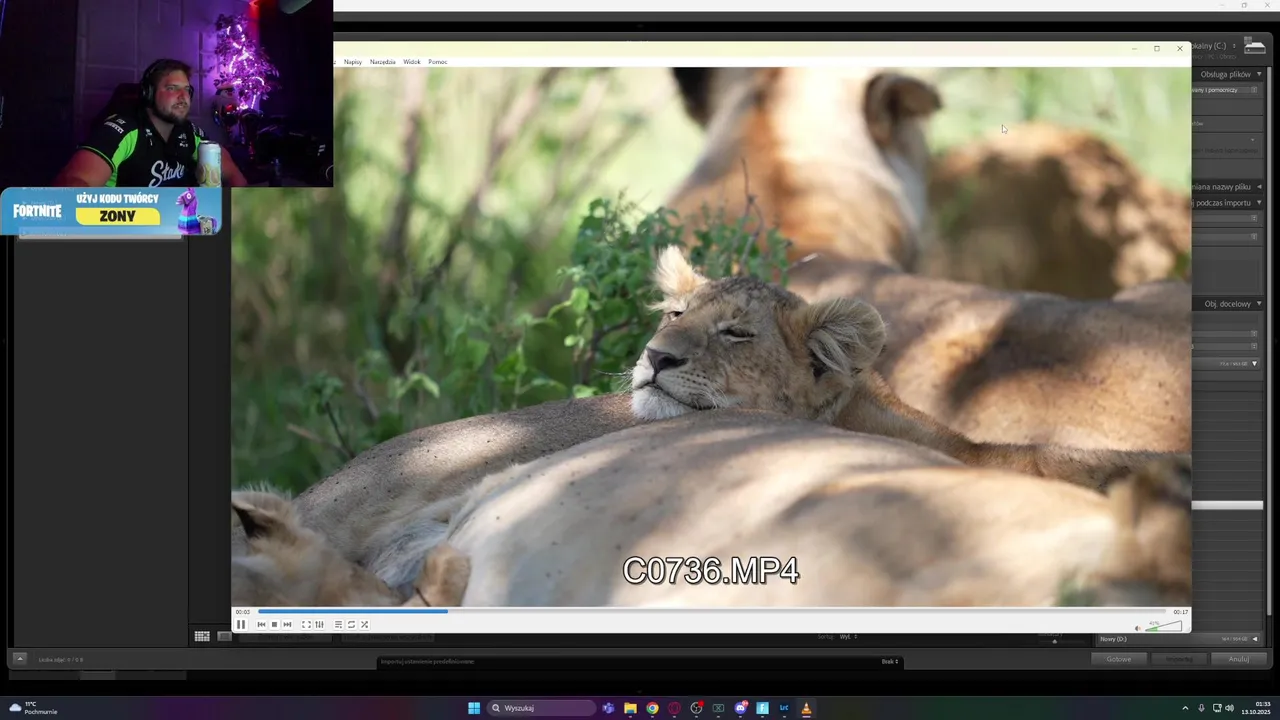Open Opera browser from taskbar
The image size is (1280, 720).
674,708
